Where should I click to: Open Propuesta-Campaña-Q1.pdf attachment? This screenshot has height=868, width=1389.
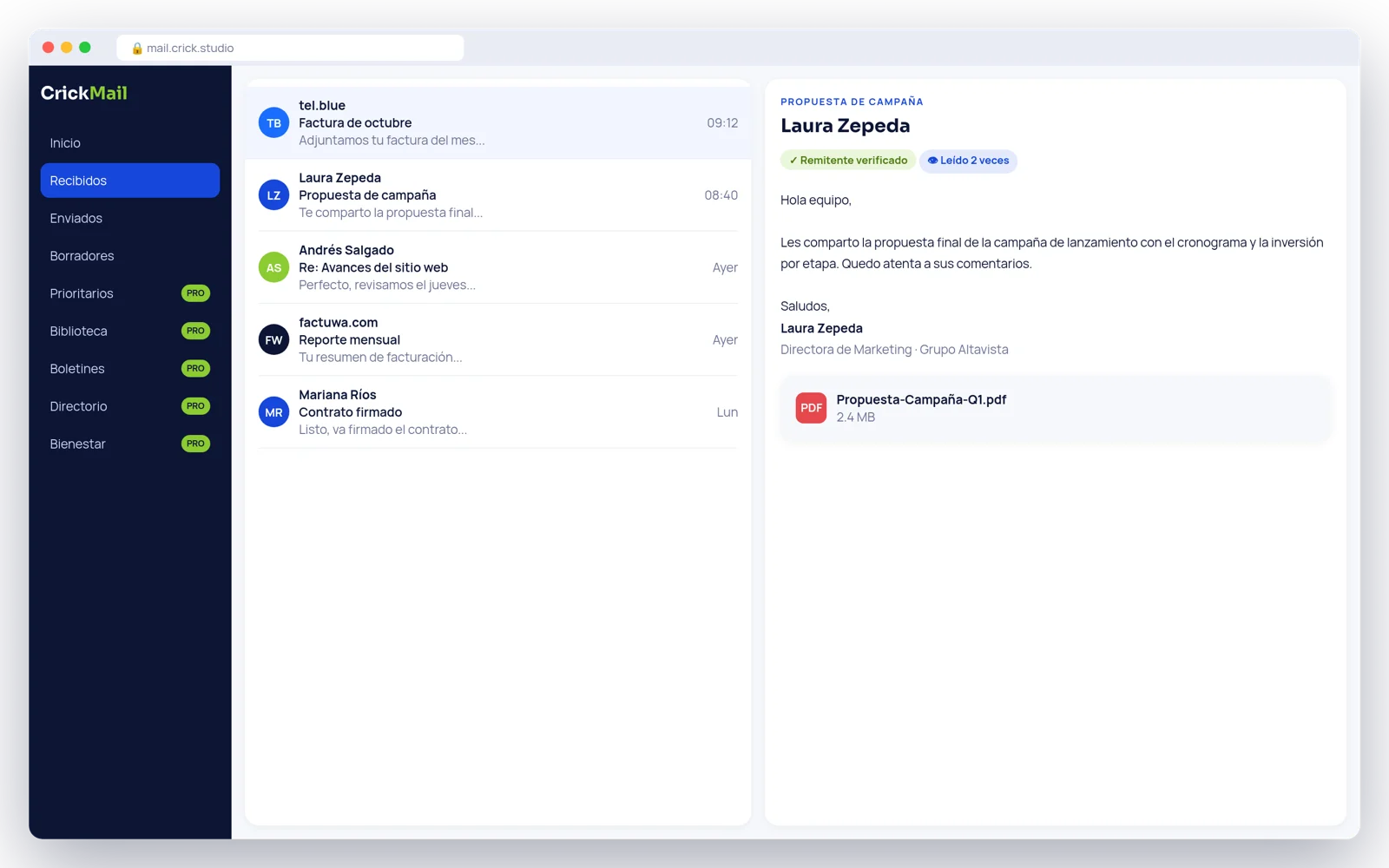pyautogui.click(x=1056, y=408)
